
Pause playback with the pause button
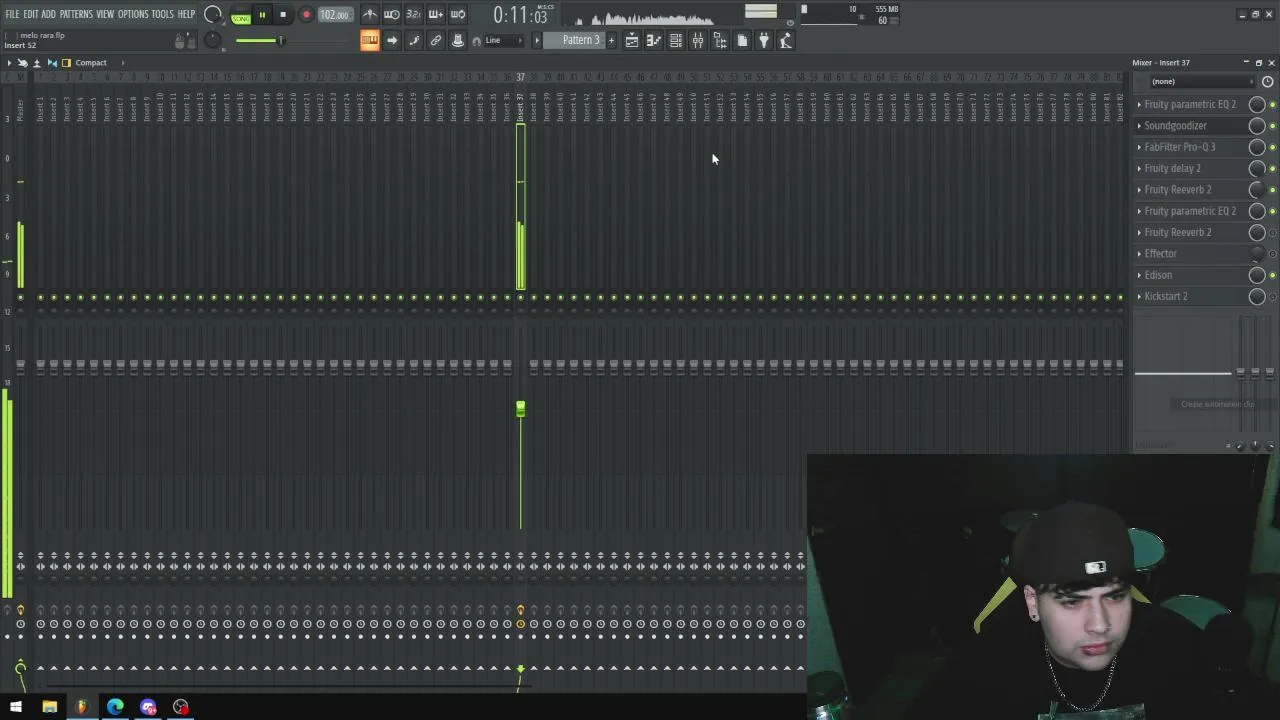pos(262,15)
